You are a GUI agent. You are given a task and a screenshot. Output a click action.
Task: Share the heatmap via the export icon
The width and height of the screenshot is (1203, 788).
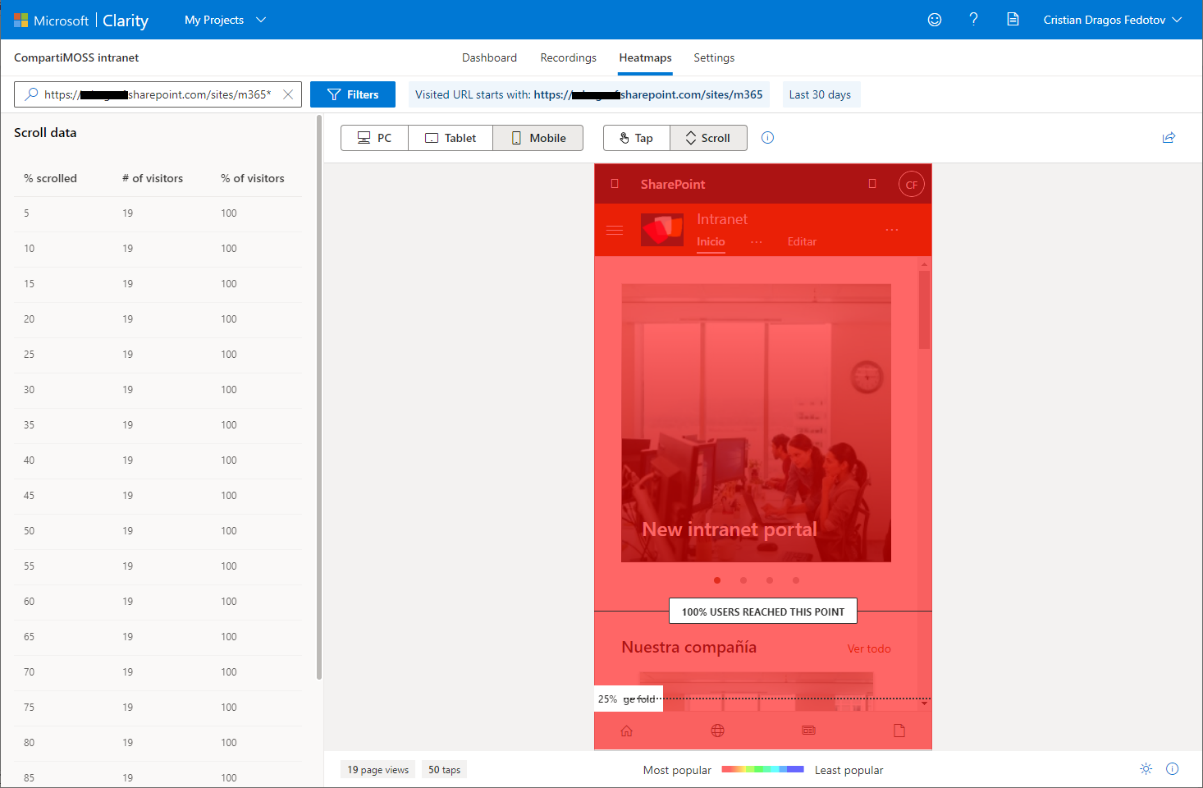[1169, 137]
